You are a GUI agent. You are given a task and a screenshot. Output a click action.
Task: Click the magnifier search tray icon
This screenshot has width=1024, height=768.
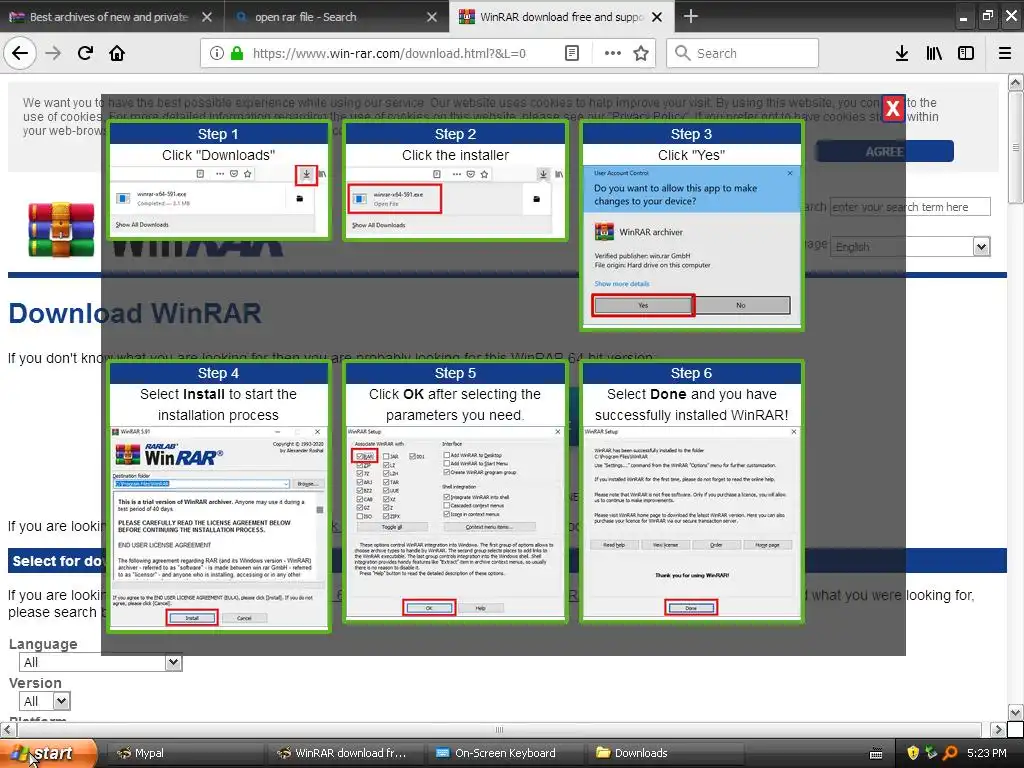(950, 753)
